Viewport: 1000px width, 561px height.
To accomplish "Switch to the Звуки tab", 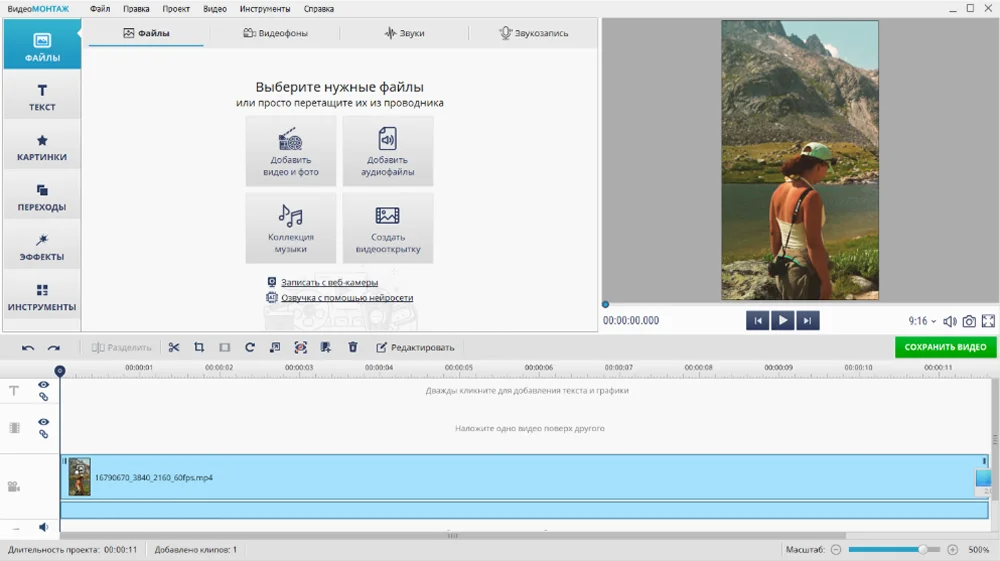I will 404,33.
